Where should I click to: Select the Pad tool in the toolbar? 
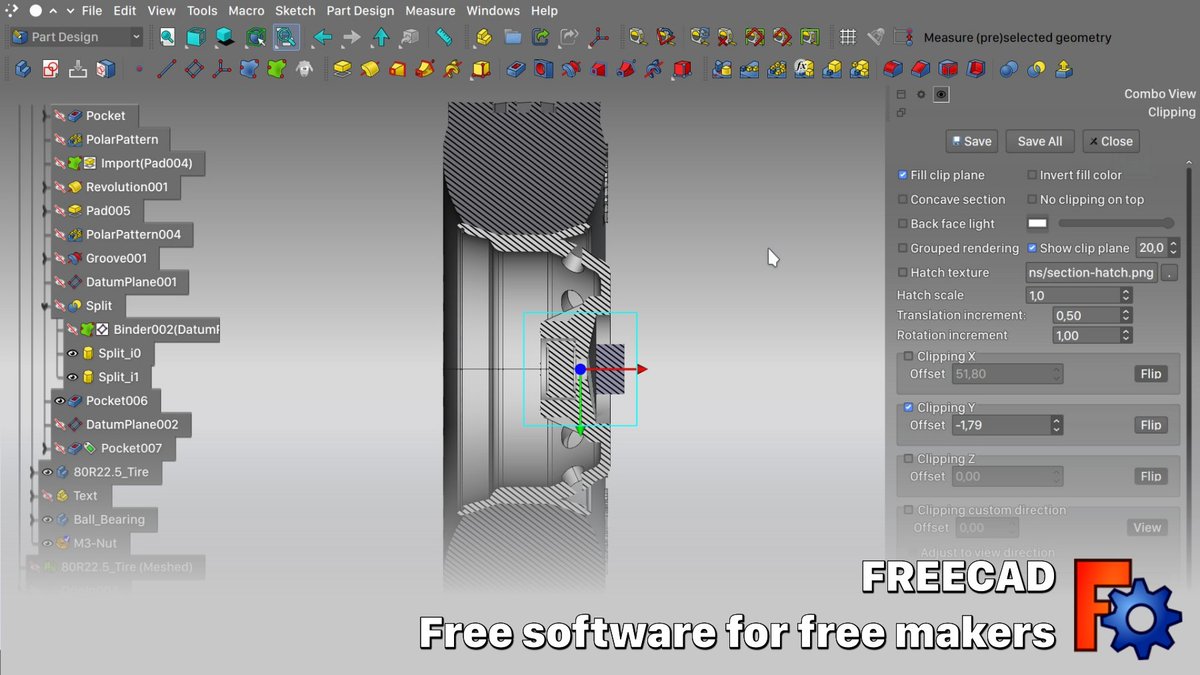[341, 69]
